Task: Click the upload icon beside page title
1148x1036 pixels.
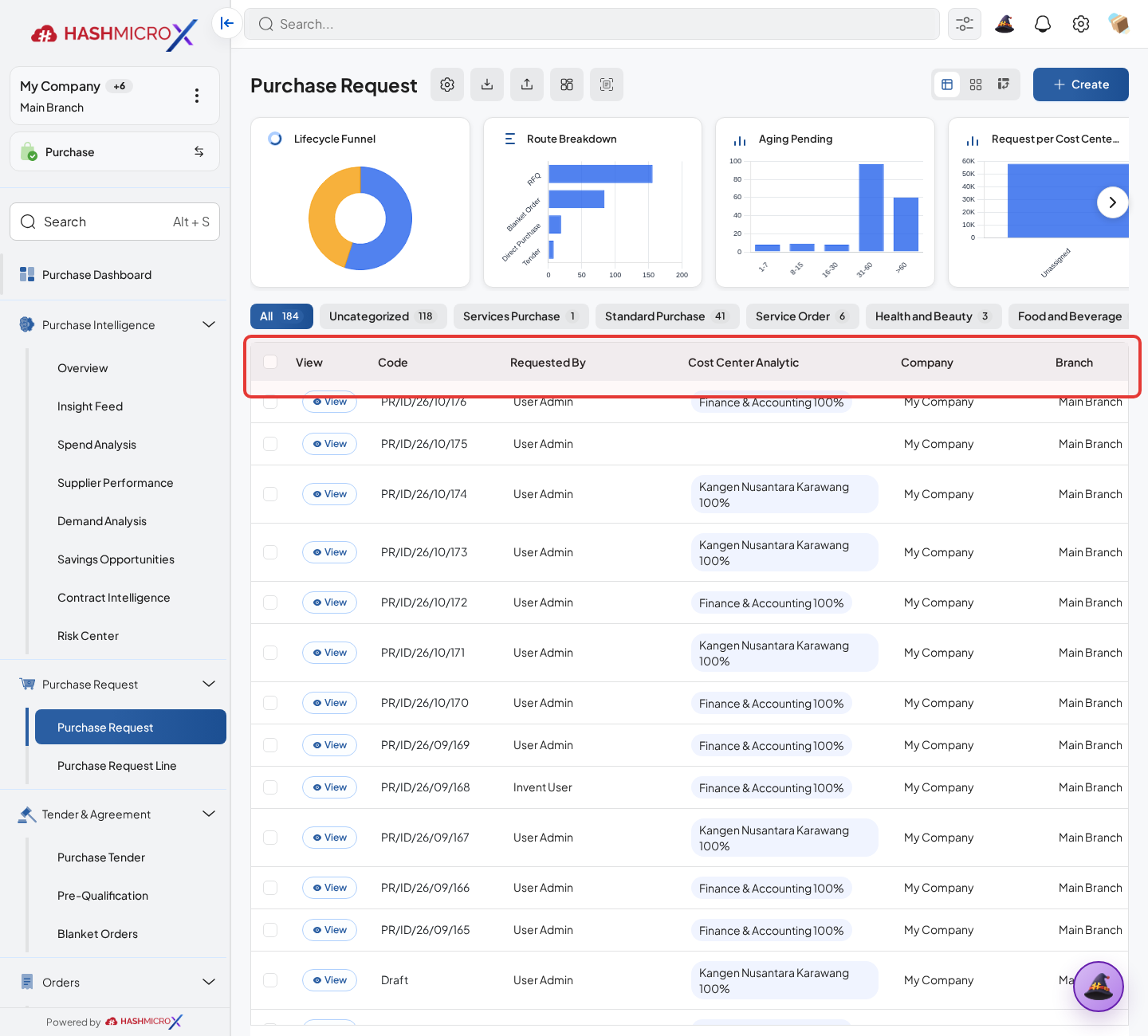Action: [527, 84]
